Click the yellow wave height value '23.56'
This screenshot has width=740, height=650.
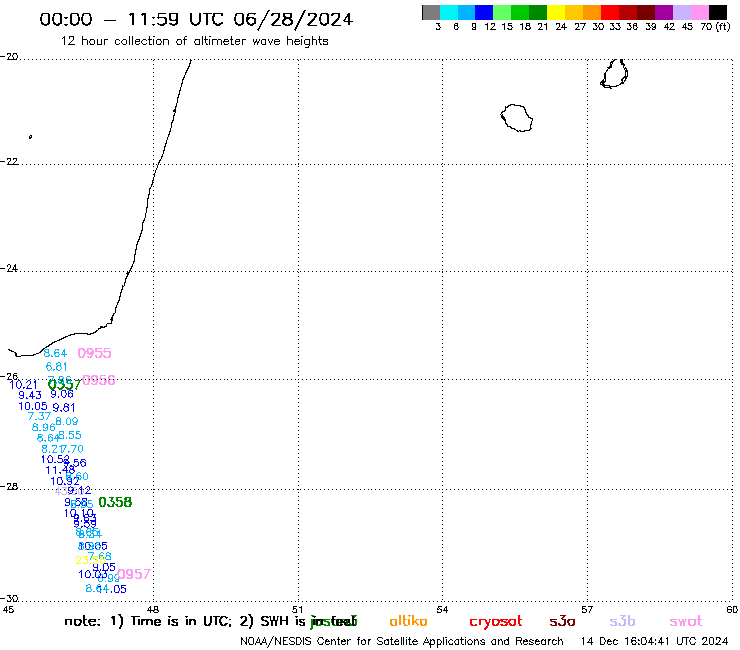click(90, 560)
